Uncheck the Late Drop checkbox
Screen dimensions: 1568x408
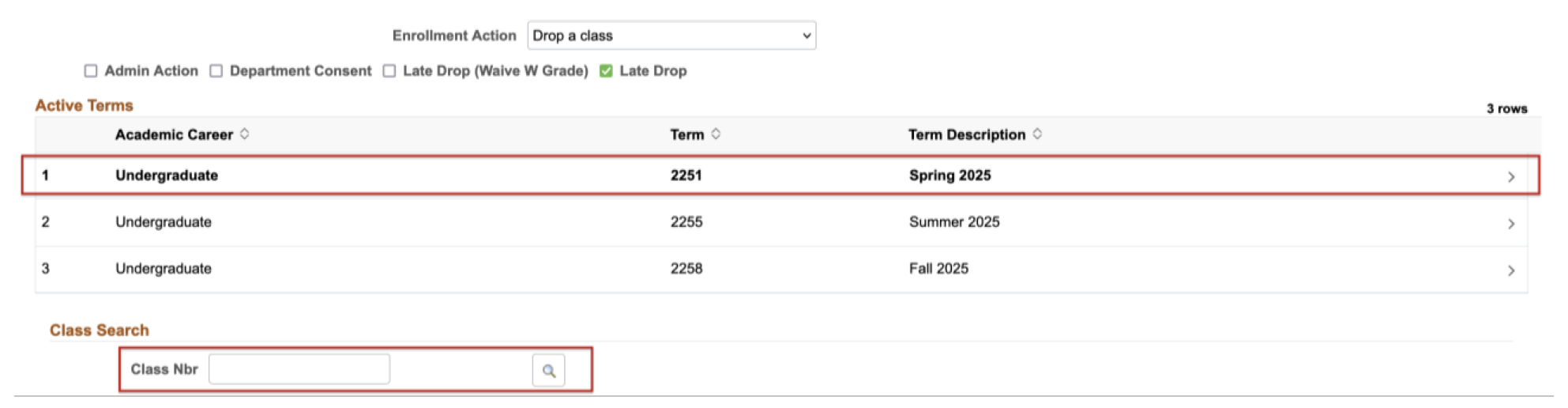click(606, 71)
